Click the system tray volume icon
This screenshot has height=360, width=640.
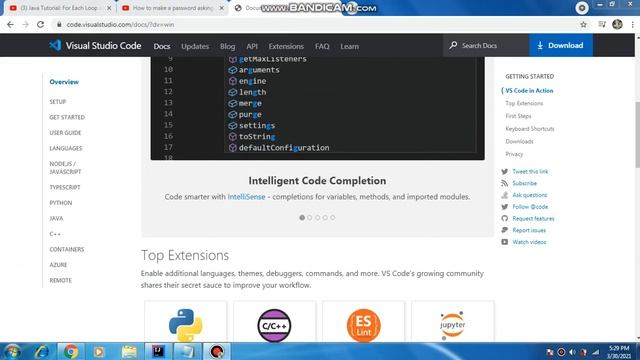pyautogui.click(x=572, y=352)
